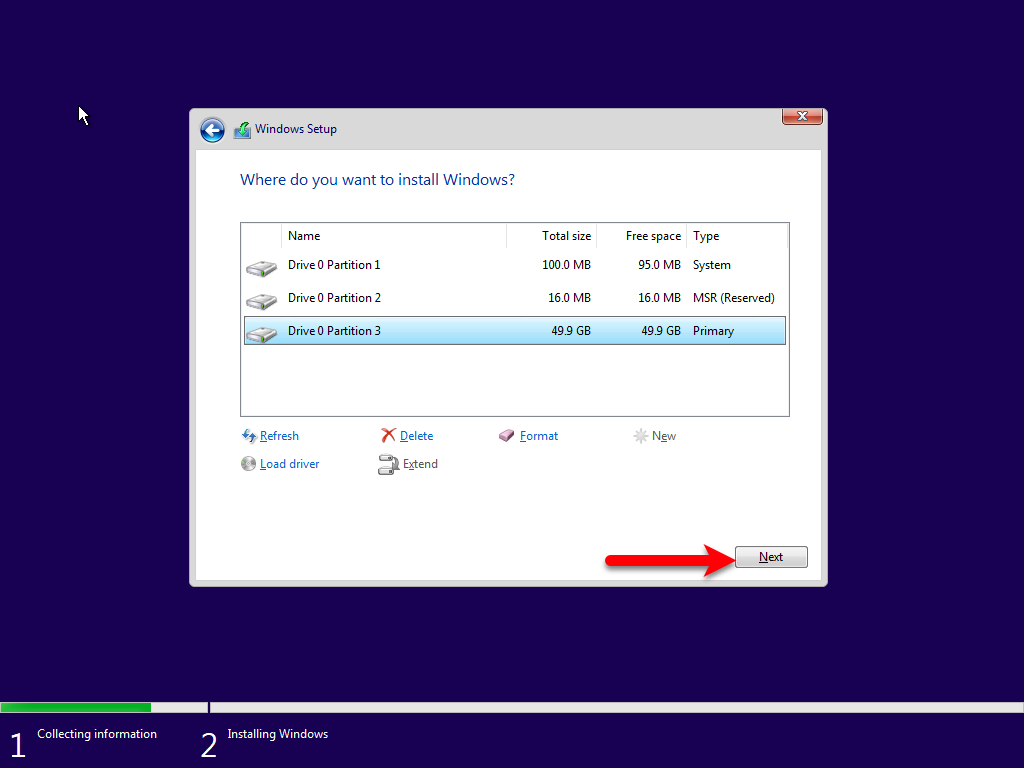Click the Collecting information step label
The height and width of the screenshot is (768, 1024).
[97, 734]
